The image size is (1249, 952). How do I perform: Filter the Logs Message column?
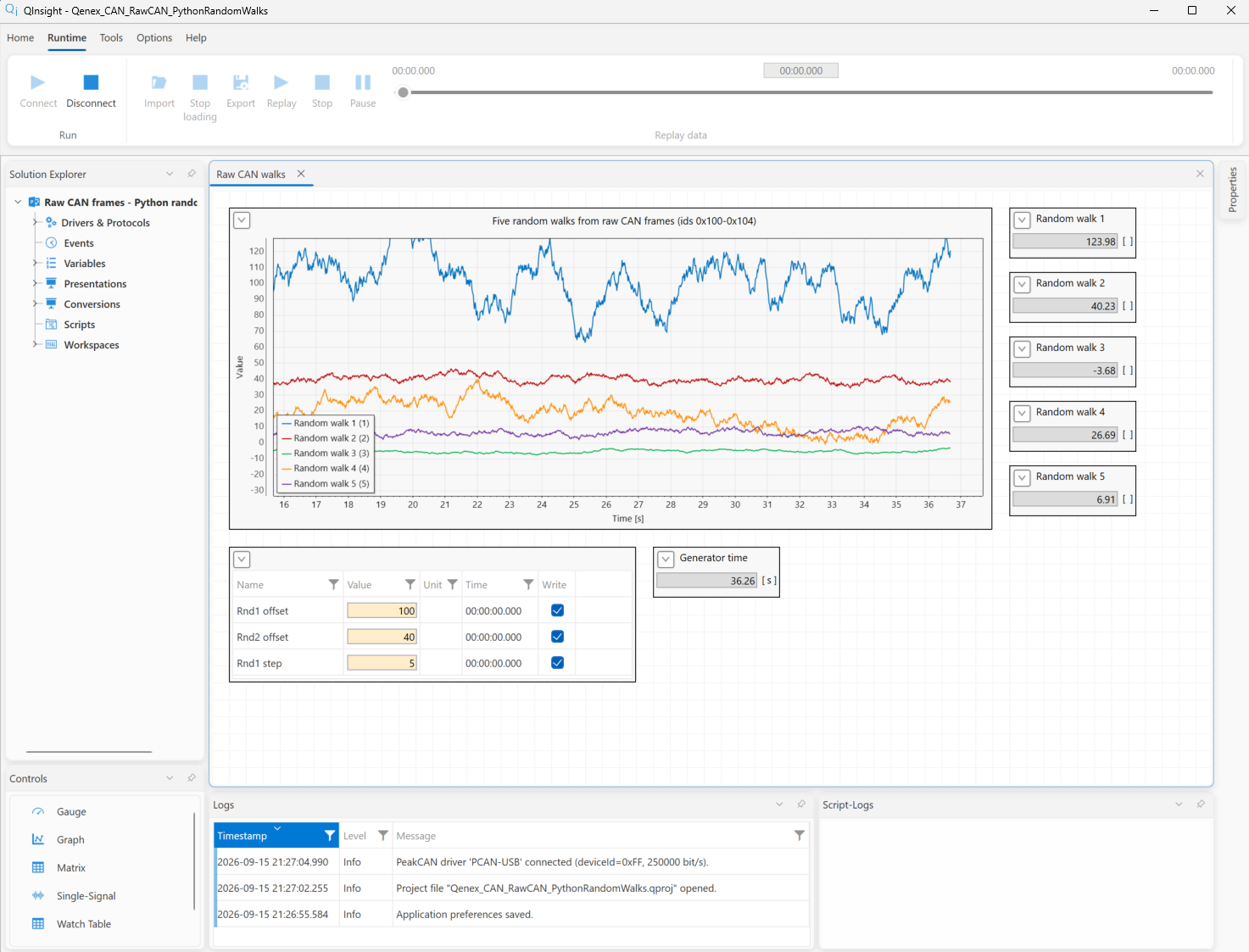point(800,836)
